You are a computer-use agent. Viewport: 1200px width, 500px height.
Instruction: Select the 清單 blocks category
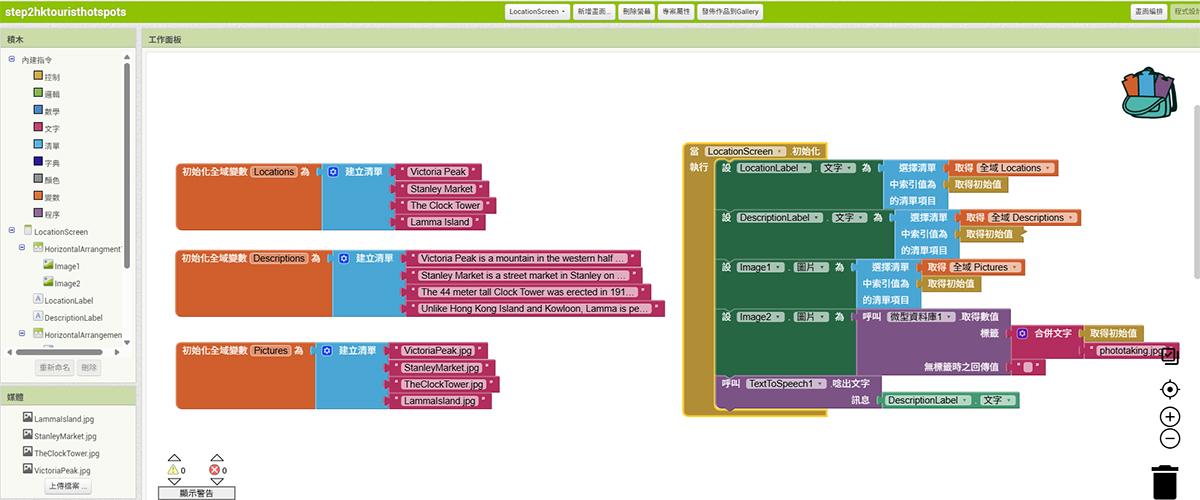[52, 145]
